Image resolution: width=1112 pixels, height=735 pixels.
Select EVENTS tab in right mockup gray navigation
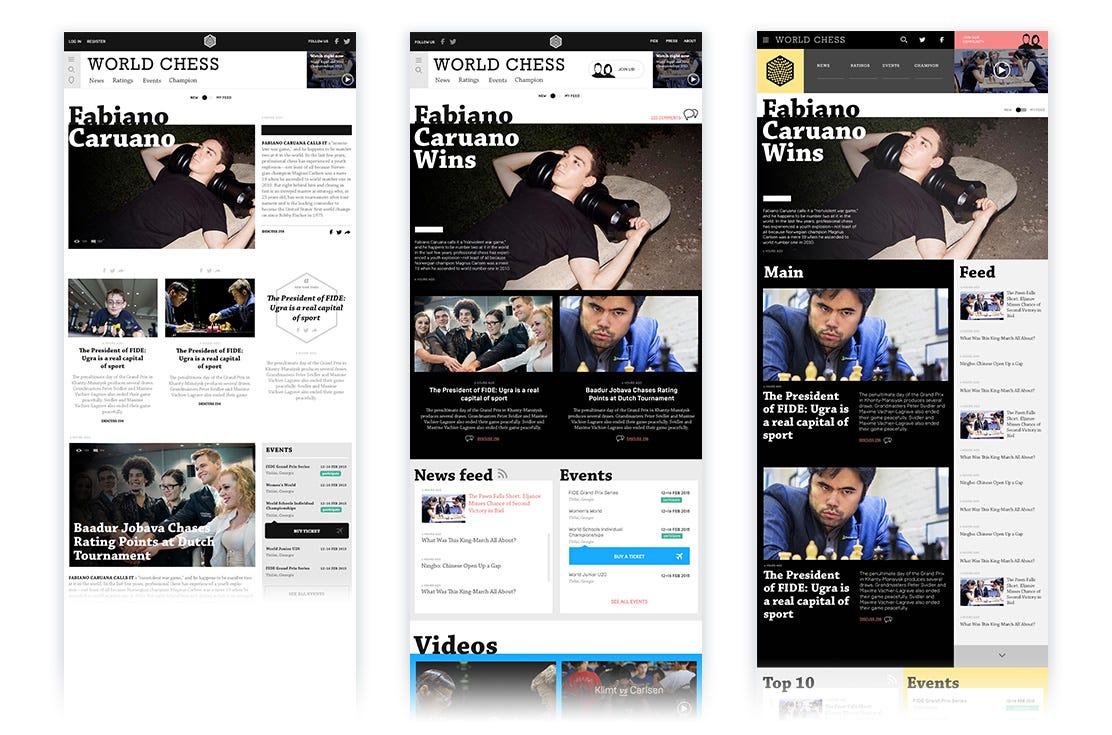[891, 65]
